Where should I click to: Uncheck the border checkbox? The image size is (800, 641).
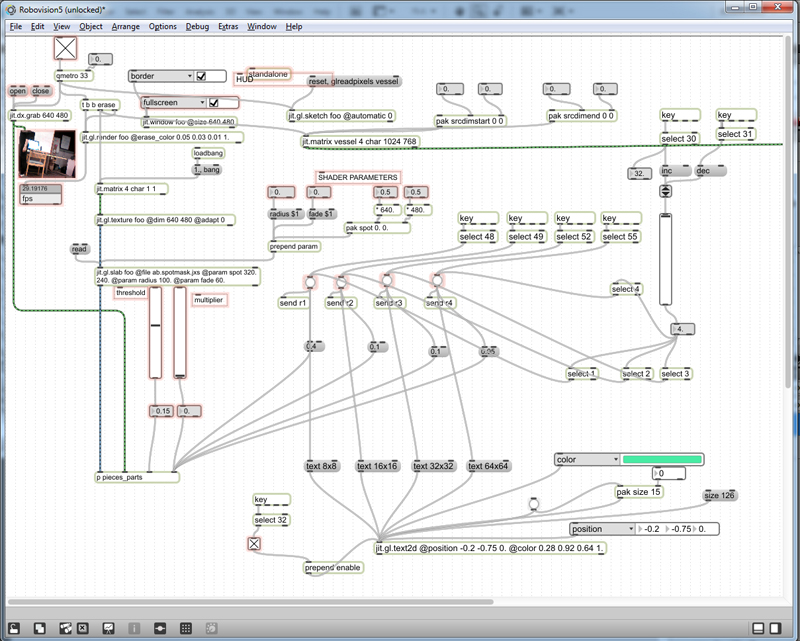point(200,76)
